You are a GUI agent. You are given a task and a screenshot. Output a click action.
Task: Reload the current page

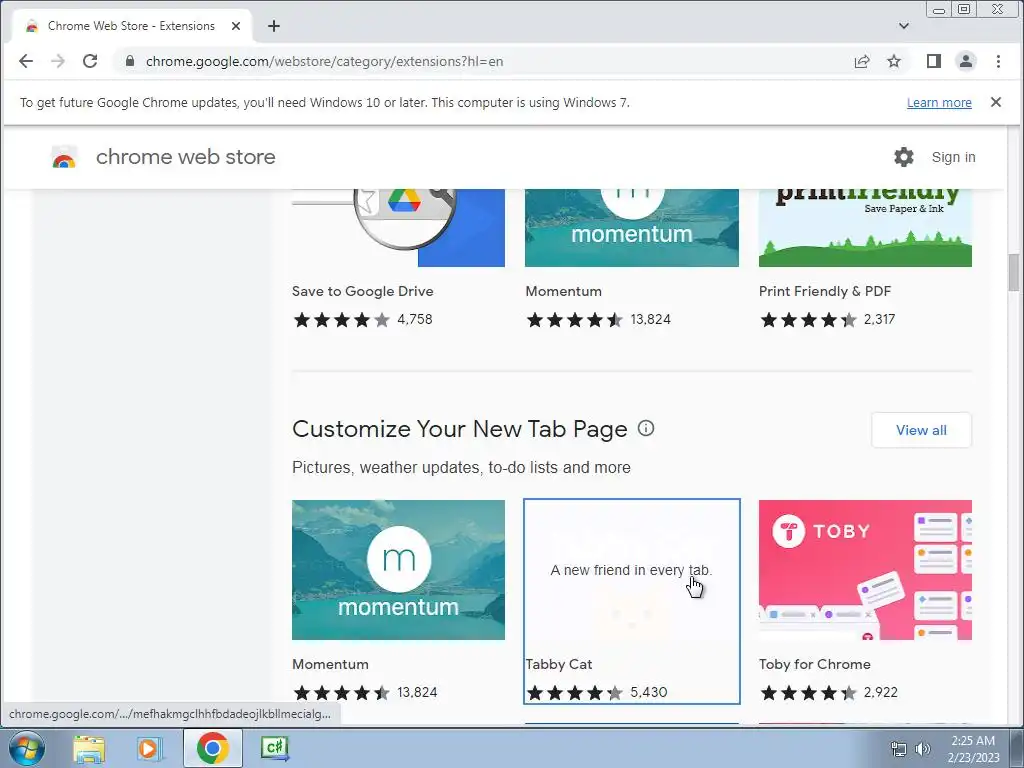tap(90, 61)
